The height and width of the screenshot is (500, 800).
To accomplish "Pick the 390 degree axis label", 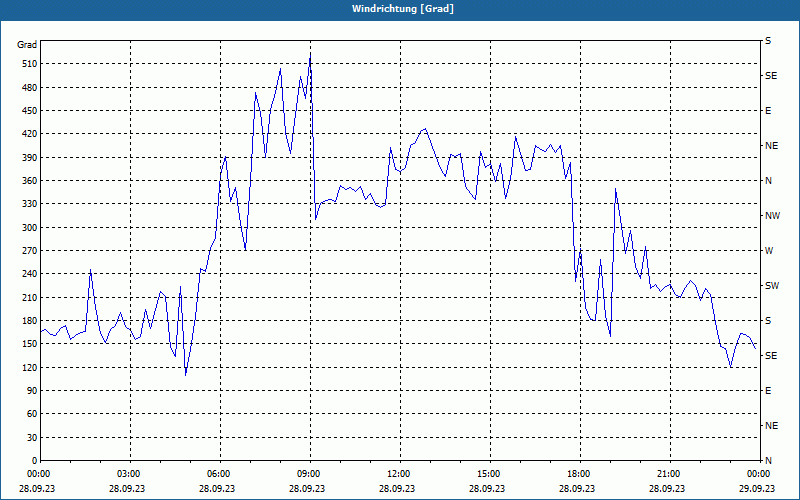I will [x=30, y=158].
